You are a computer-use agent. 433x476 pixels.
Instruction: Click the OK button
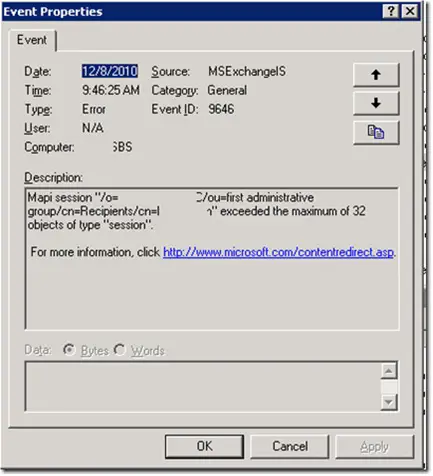pos(204,446)
